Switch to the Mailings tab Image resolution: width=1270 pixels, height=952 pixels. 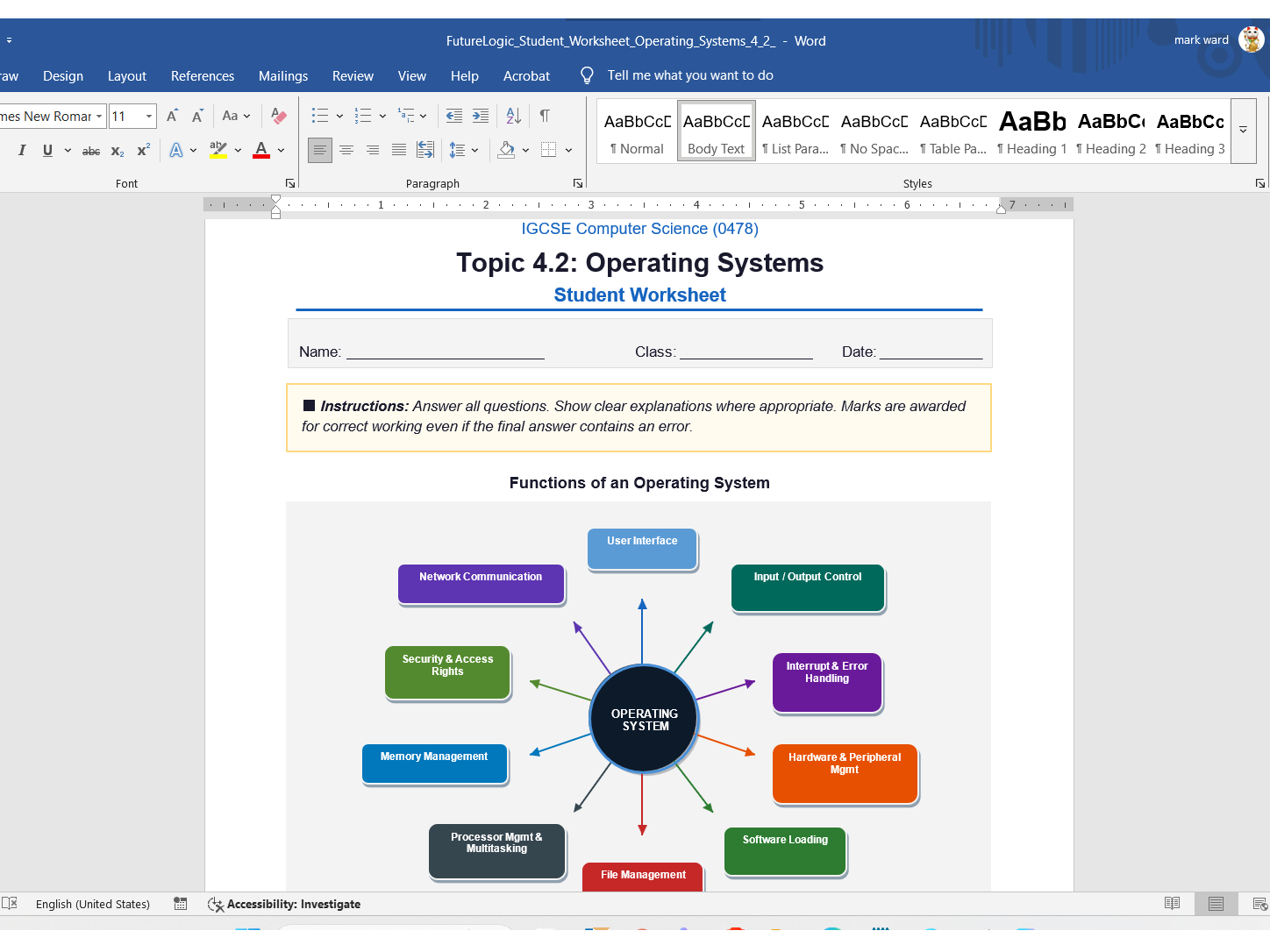click(x=283, y=76)
